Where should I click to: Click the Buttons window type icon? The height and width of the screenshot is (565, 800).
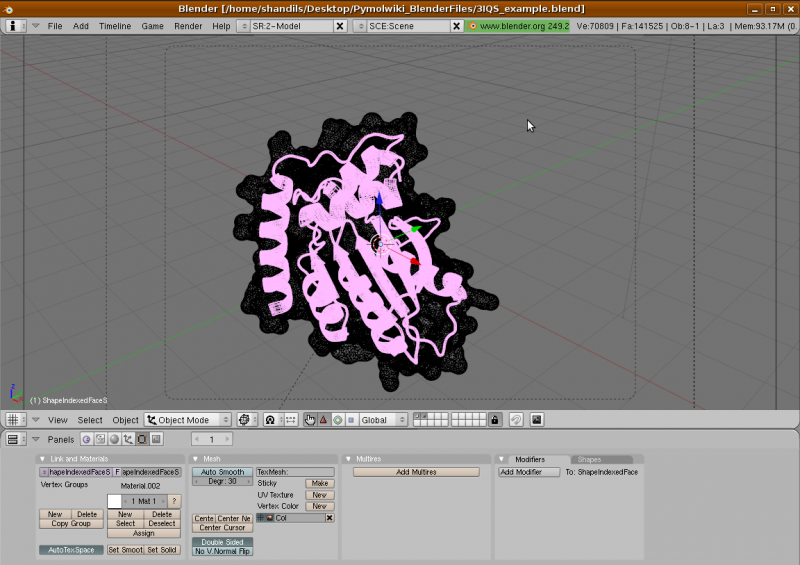click(x=15, y=439)
